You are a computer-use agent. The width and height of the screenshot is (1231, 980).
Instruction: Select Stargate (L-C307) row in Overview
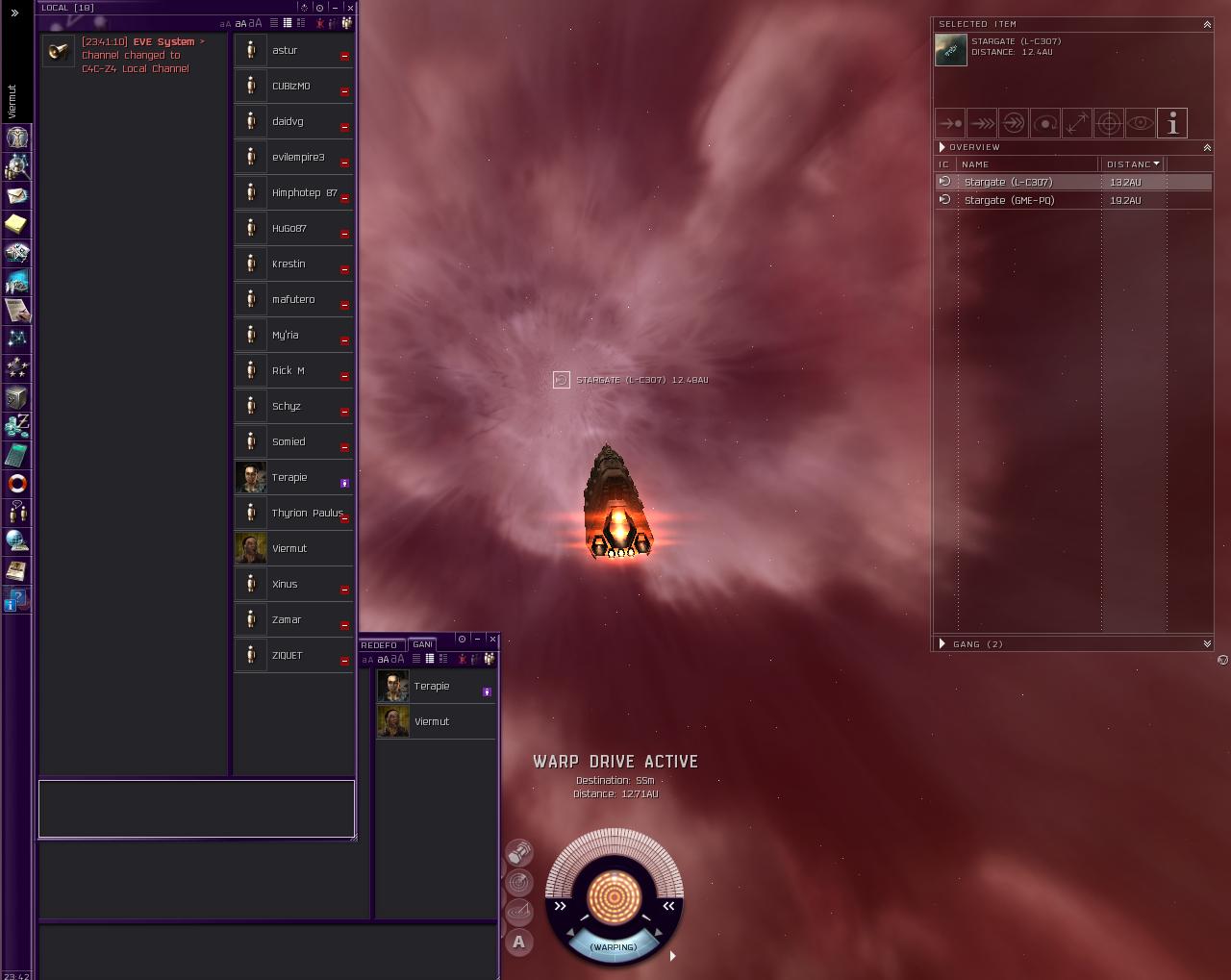click(1073, 182)
